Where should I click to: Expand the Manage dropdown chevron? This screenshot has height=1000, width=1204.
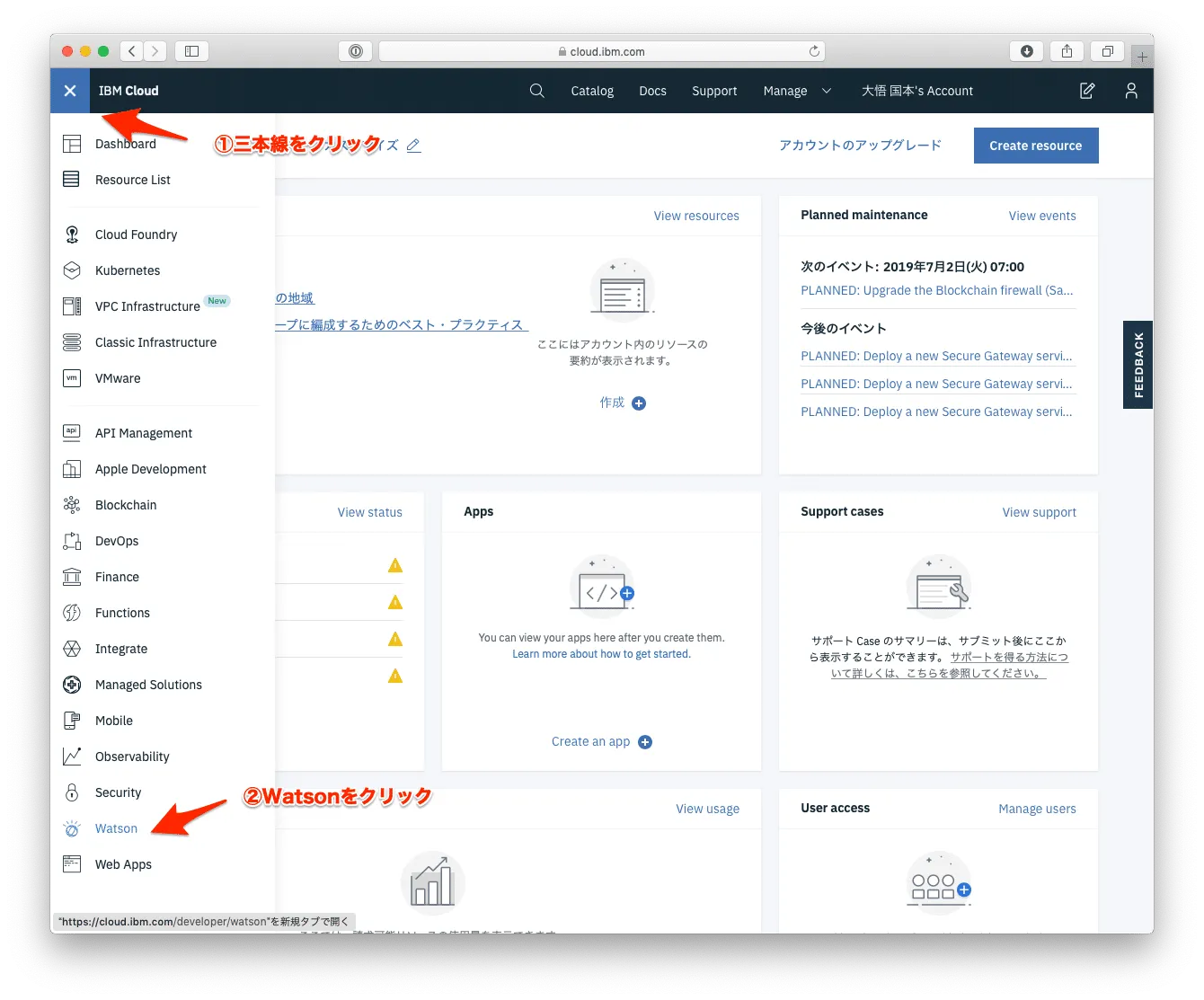pos(827,91)
